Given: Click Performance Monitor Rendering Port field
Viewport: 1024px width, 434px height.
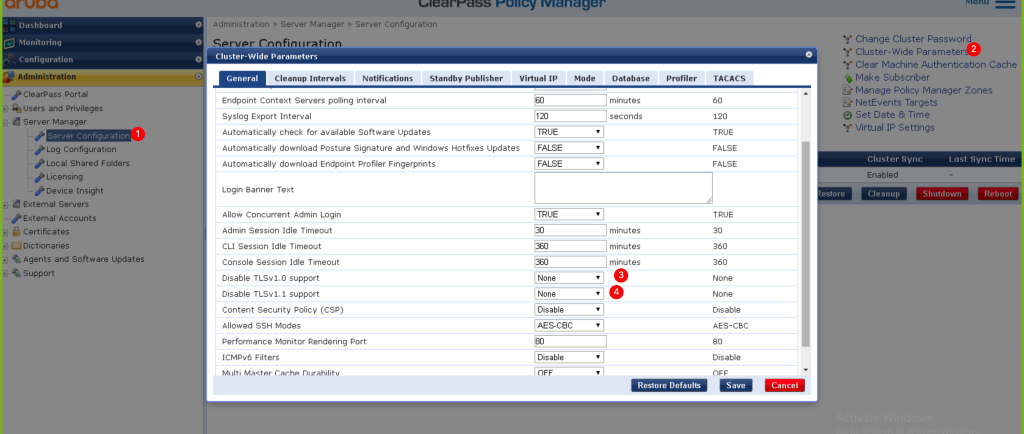Looking at the screenshot, I should tap(570, 341).
